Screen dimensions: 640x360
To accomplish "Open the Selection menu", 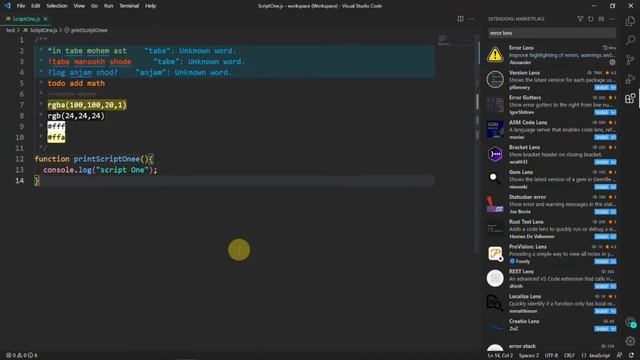I will 57,6.
